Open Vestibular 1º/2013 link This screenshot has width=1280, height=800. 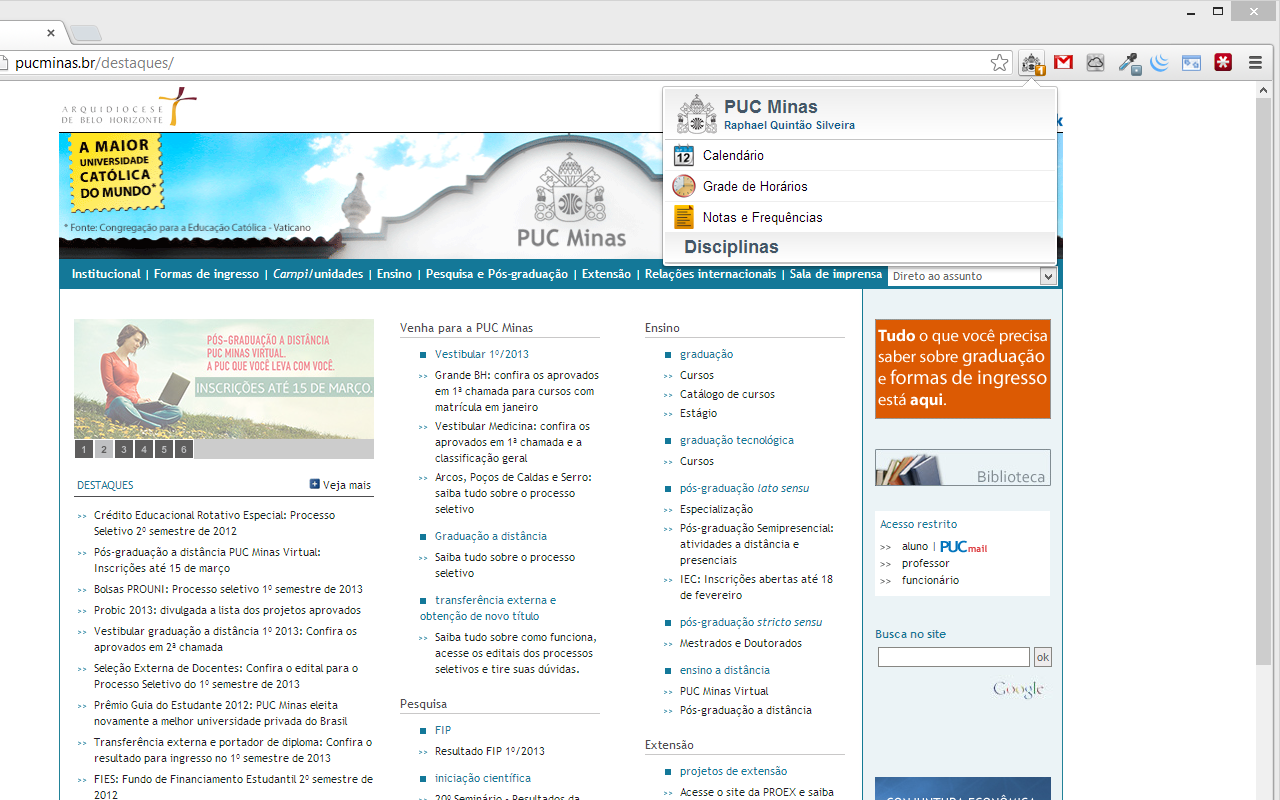[x=482, y=354]
